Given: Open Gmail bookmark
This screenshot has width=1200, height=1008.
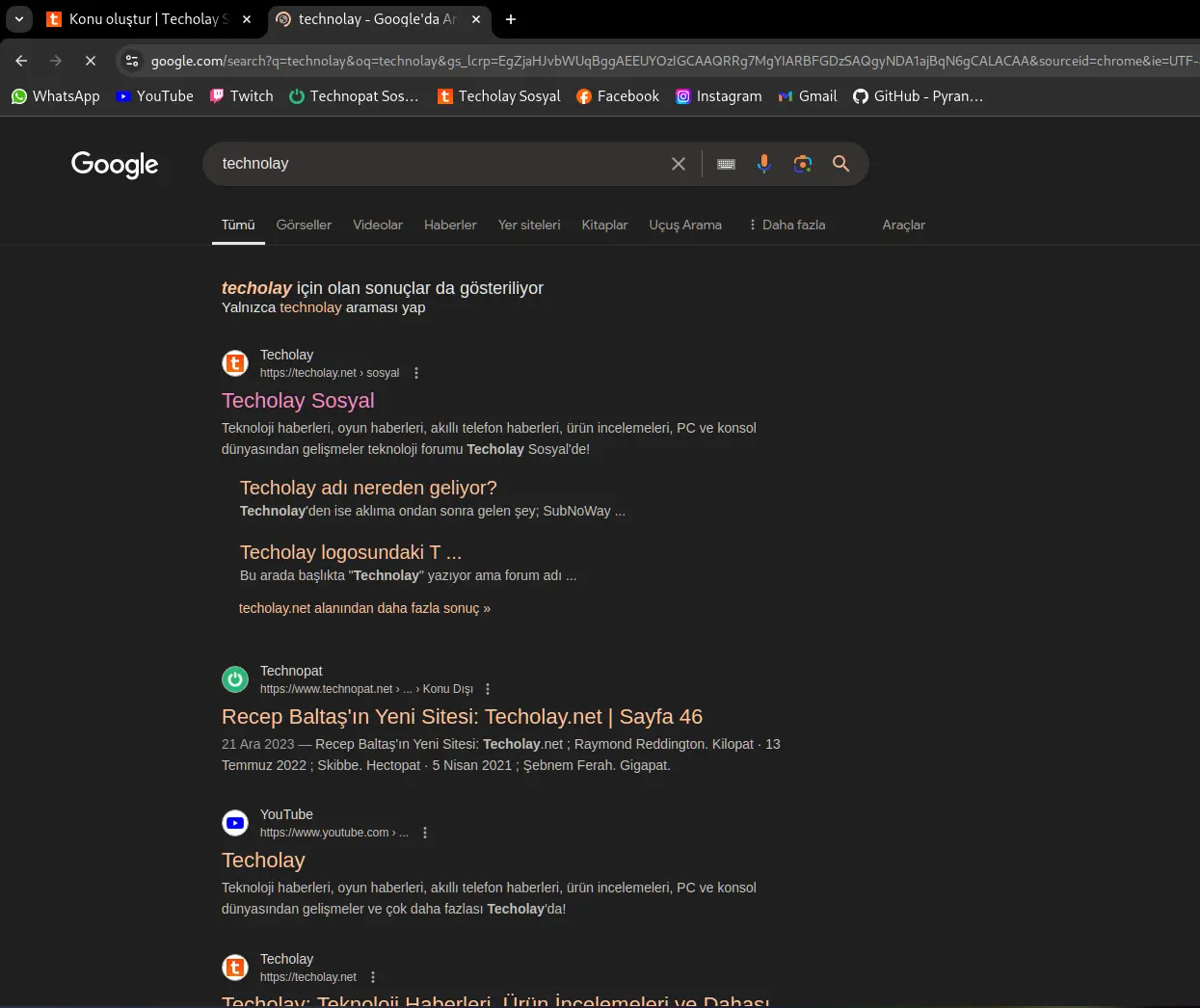Looking at the screenshot, I should point(808,96).
